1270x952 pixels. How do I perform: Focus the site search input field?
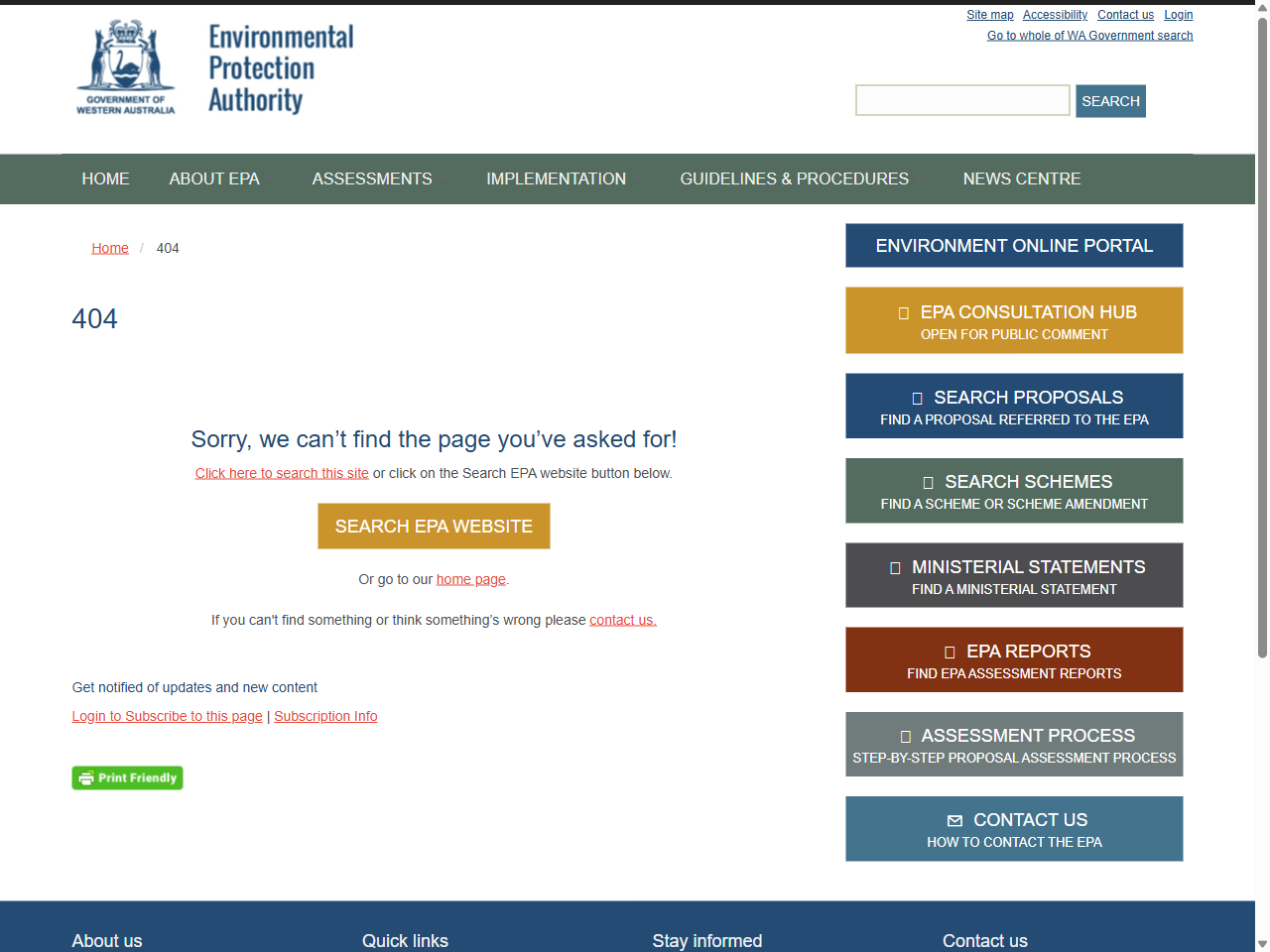coord(962,100)
